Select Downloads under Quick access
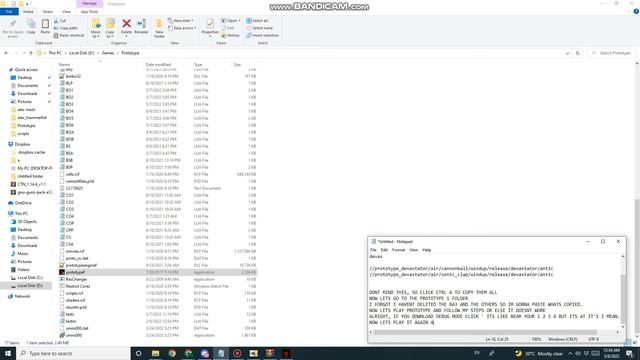The height and width of the screenshot is (360, 640). [x=27, y=93]
